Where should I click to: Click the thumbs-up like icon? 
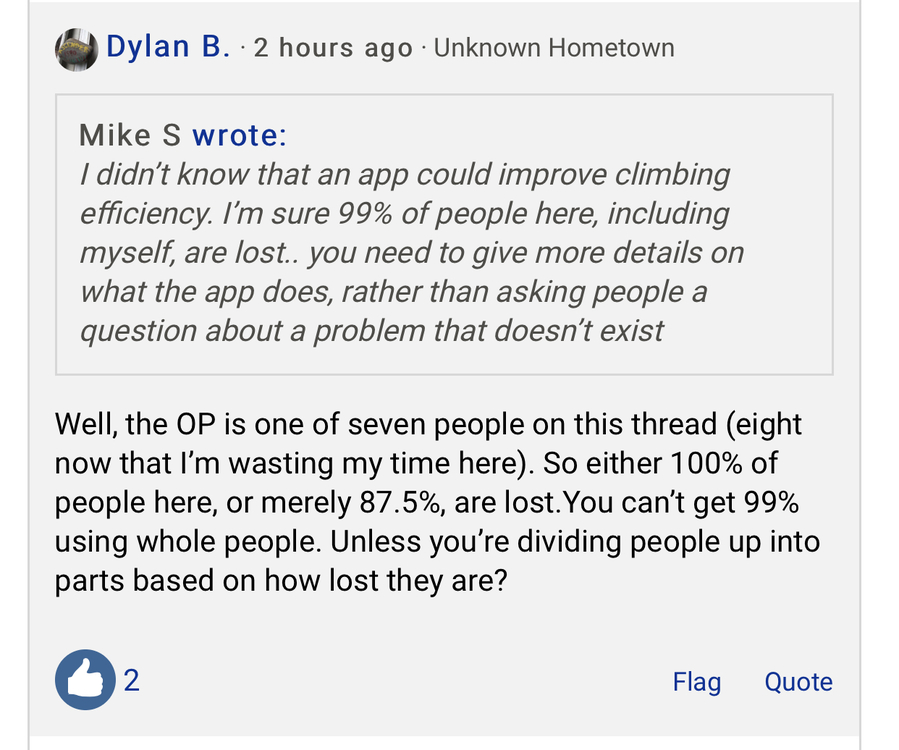click(x=85, y=681)
